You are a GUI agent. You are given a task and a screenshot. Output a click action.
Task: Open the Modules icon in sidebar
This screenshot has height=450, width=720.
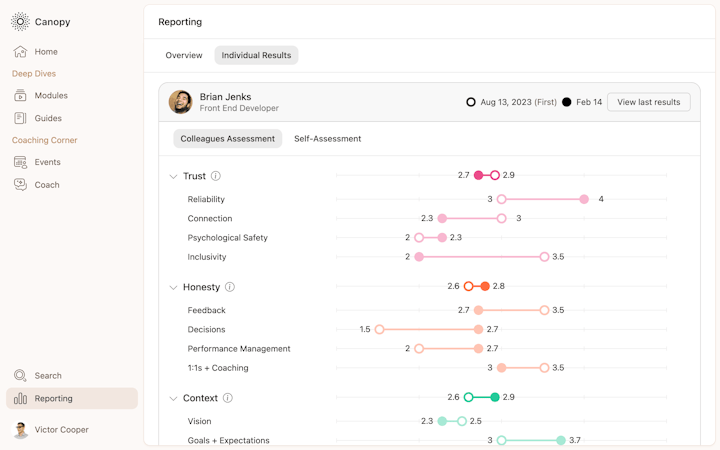(20, 96)
